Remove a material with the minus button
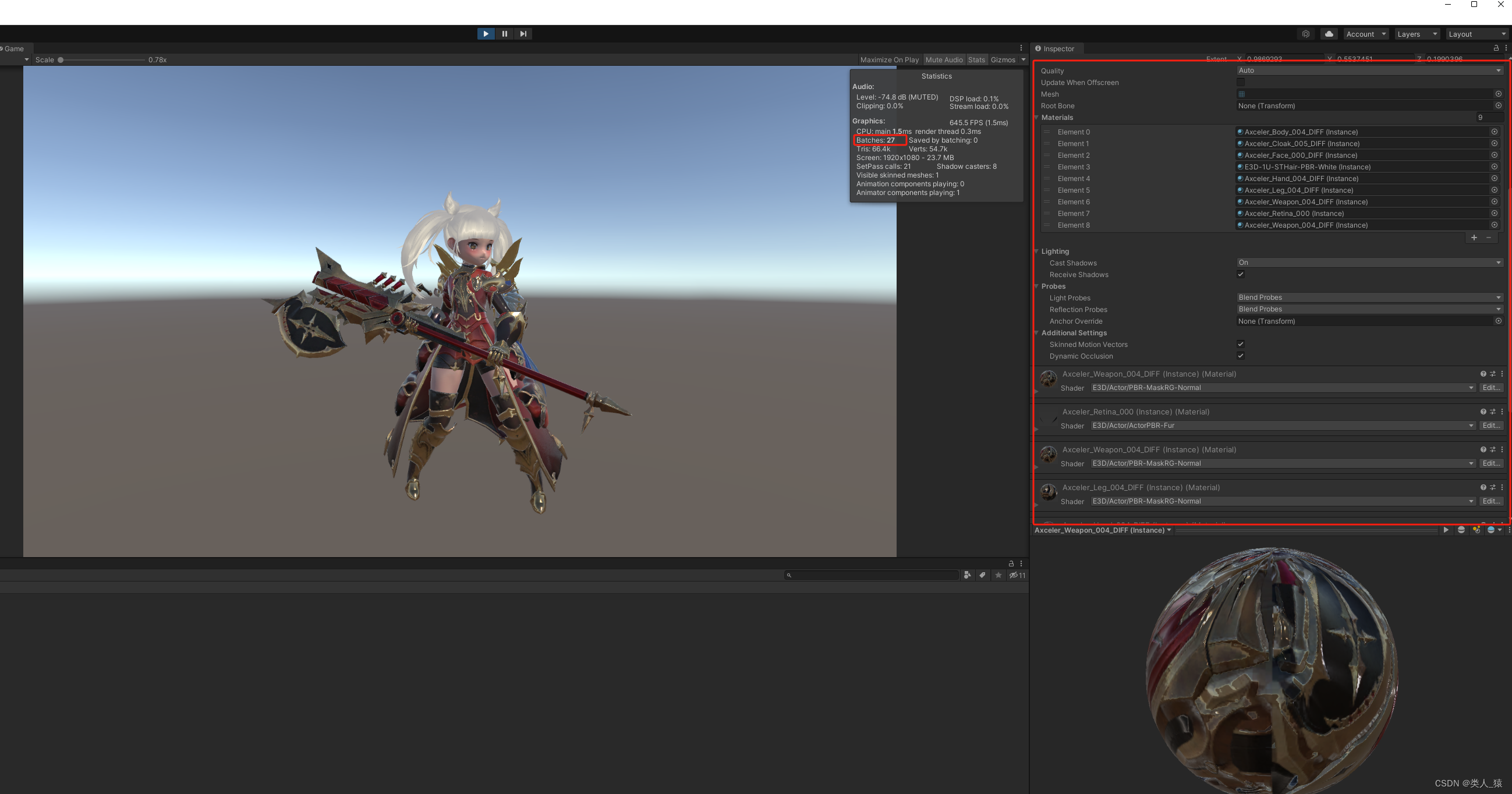The width and height of the screenshot is (1512, 794). [1489, 238]
